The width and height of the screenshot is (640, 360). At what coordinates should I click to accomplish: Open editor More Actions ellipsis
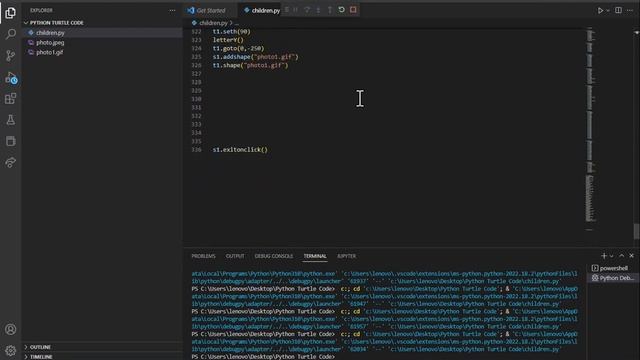point(630,10)
